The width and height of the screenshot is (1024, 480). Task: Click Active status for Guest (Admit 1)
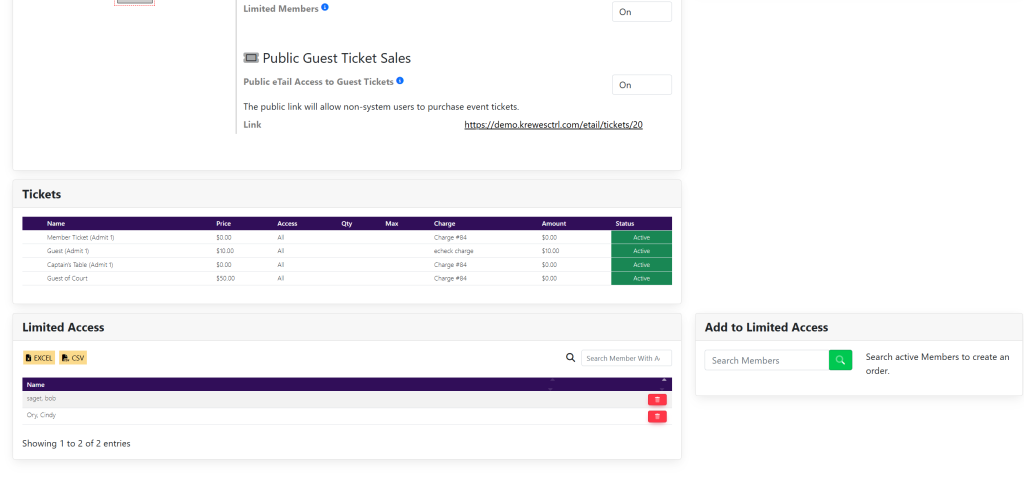tap(641, 251)
